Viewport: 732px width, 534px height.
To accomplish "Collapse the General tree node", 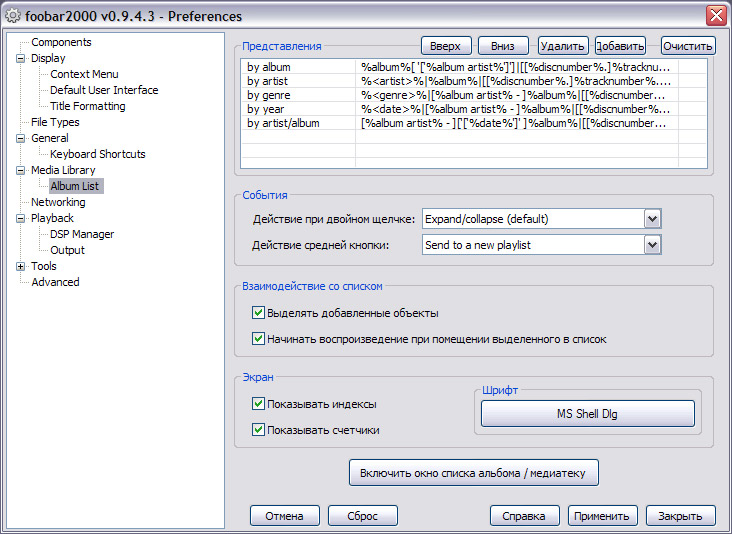I will click(21, 139).
